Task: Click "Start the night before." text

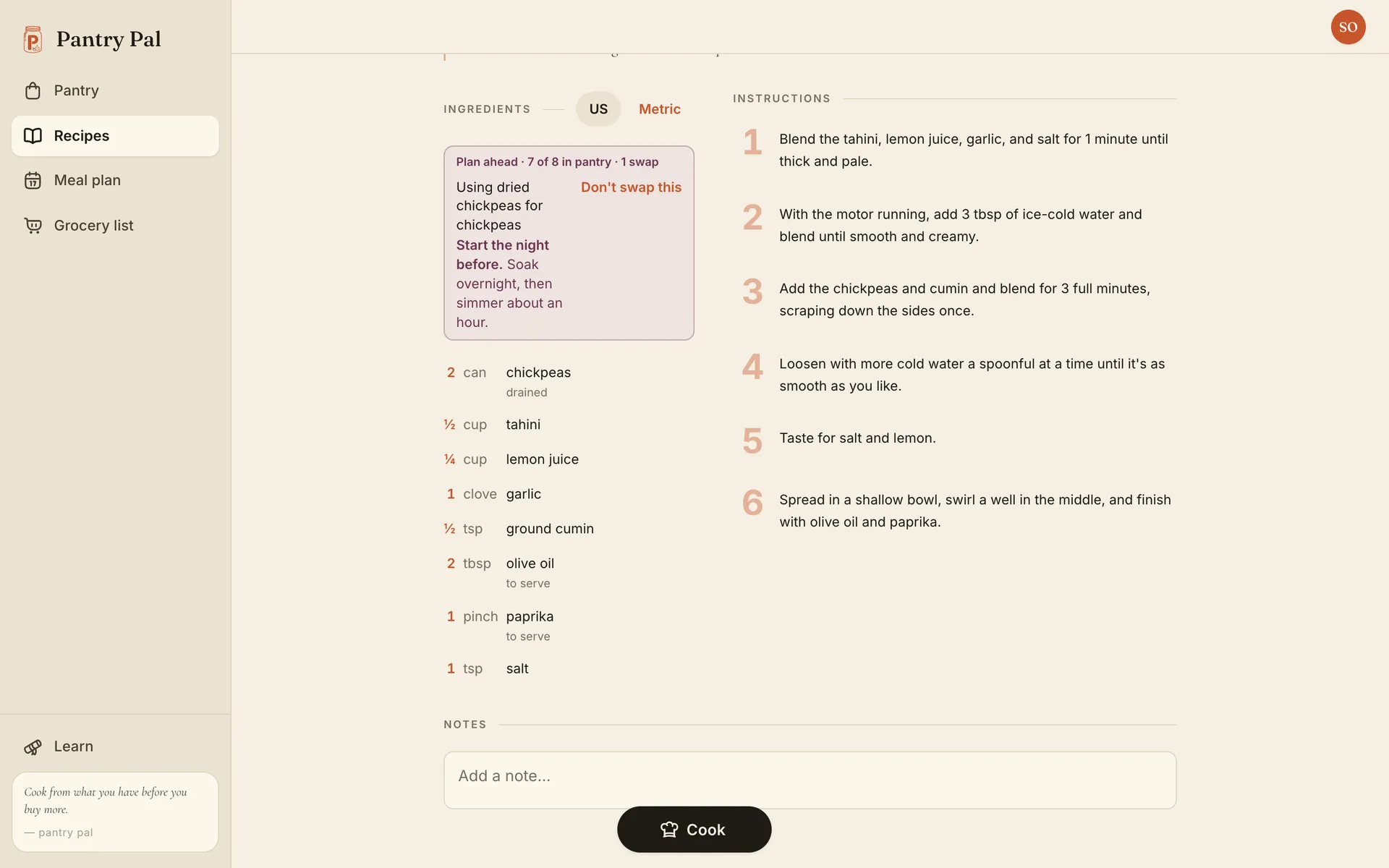Action: tap(502, 255)
